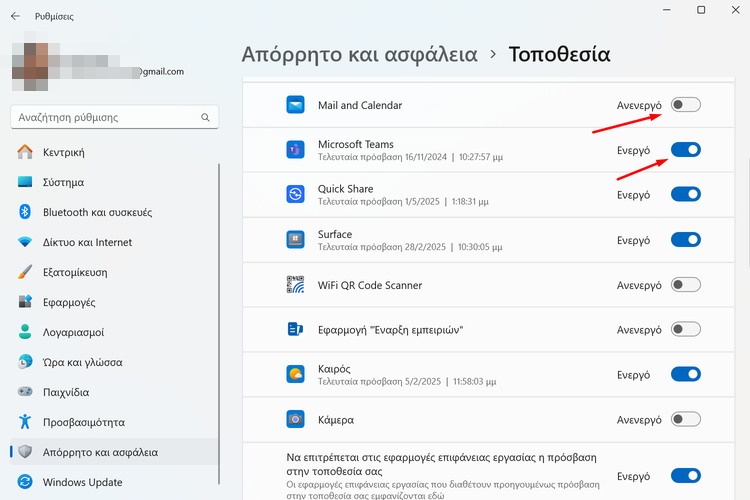Click the Ρυθμίσεις window title

pyautogui.click(x=54, y=16)
